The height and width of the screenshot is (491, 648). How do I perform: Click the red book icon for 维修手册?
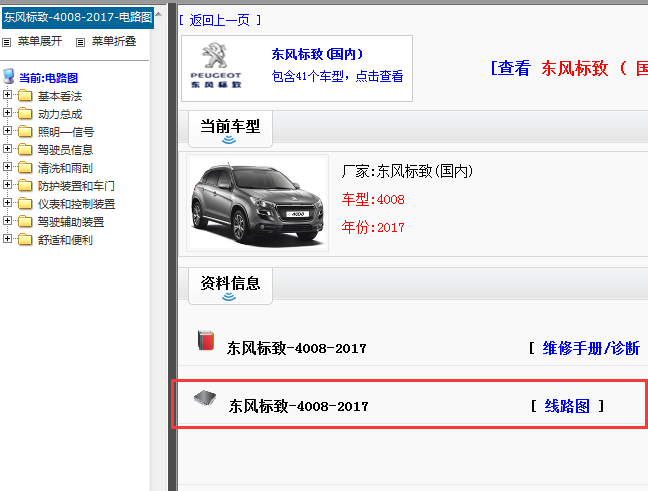206,341
